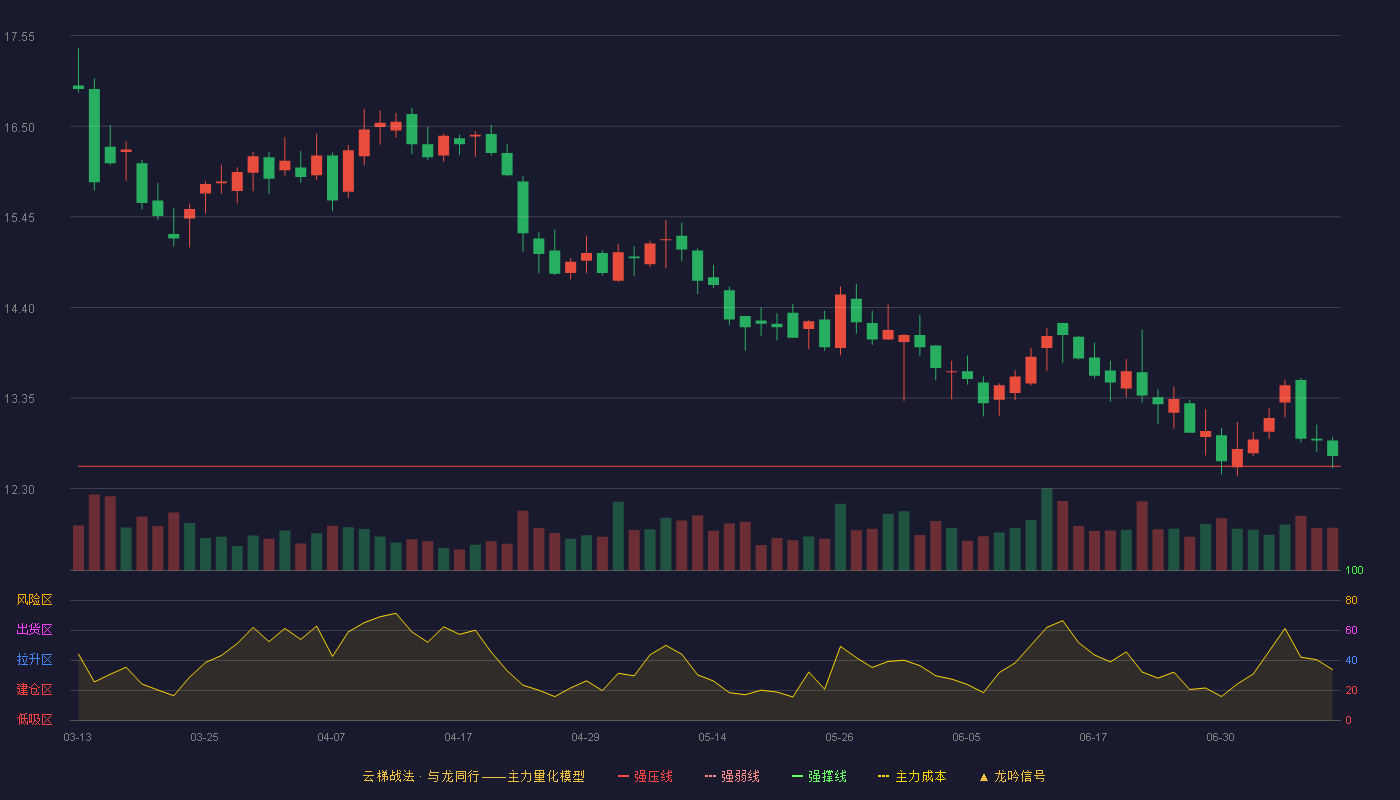Click the 05-26 date label
Image resolution: width=1400 pixels, height=800 pixels.
839,737
